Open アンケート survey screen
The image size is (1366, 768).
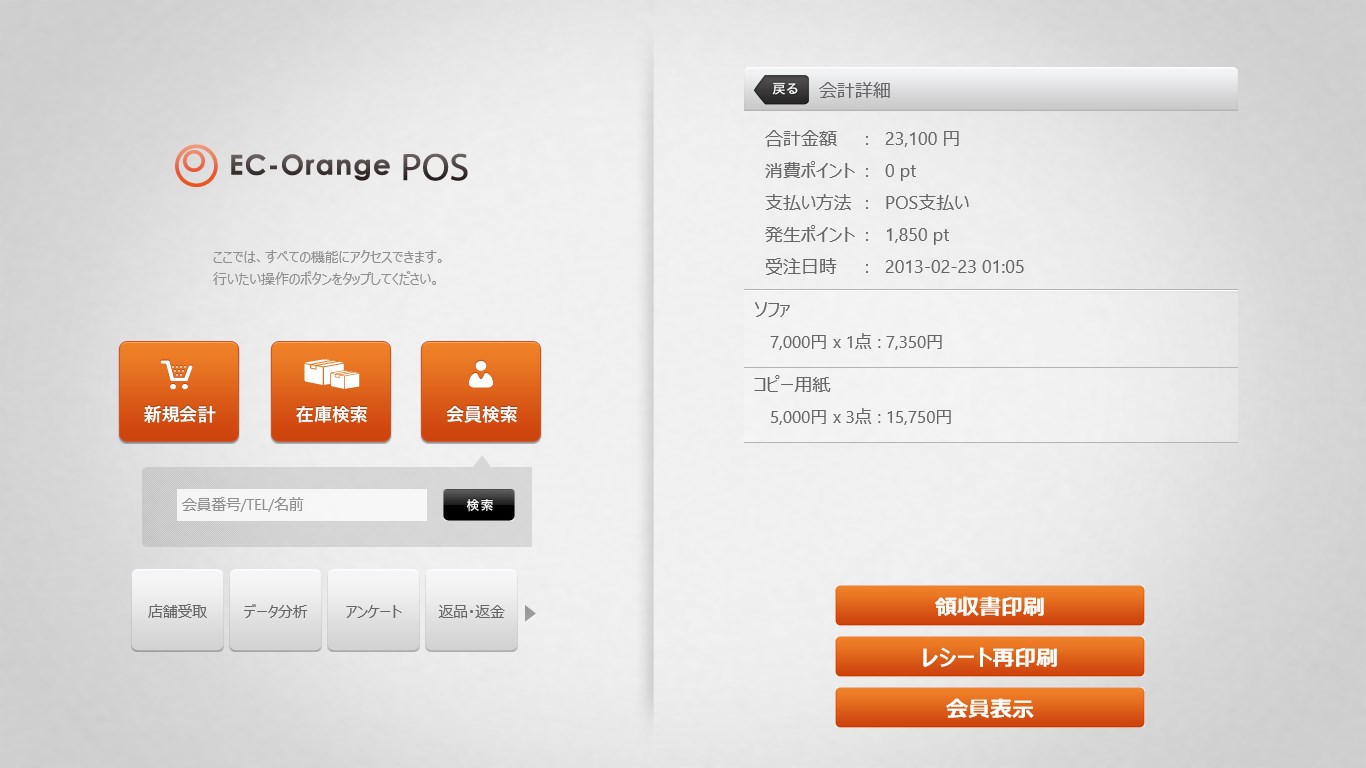373,610
